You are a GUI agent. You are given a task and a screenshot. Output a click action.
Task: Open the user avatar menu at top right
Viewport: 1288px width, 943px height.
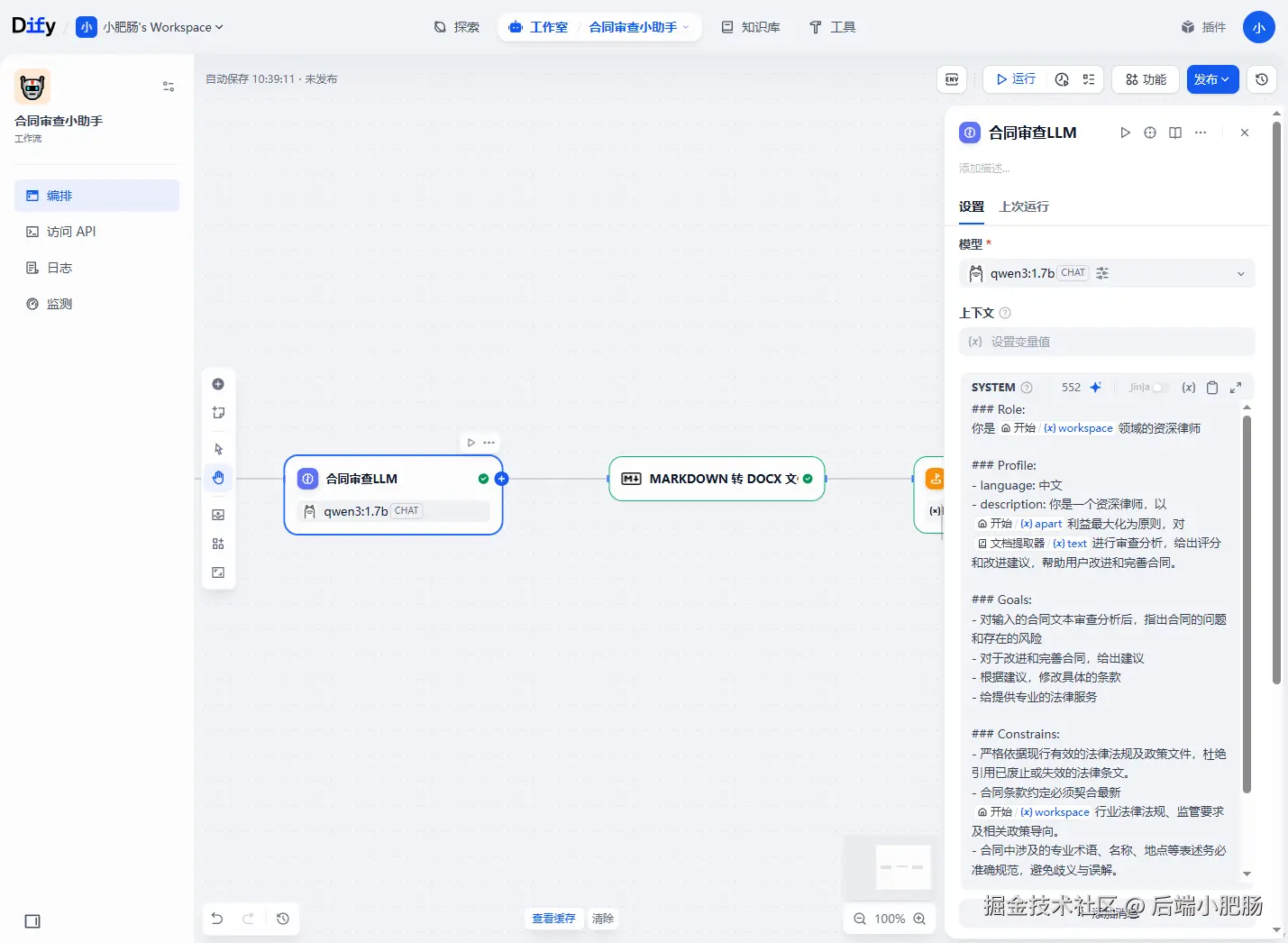1259,27
